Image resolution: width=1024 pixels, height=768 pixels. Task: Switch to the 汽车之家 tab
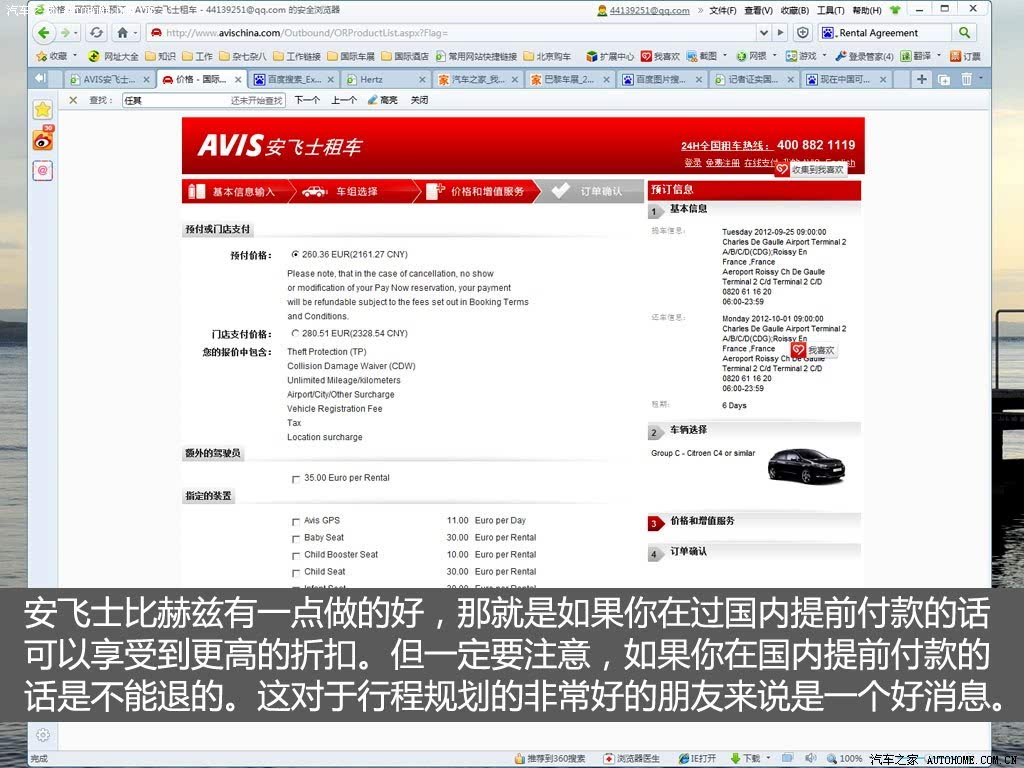[x=478, y=79]
